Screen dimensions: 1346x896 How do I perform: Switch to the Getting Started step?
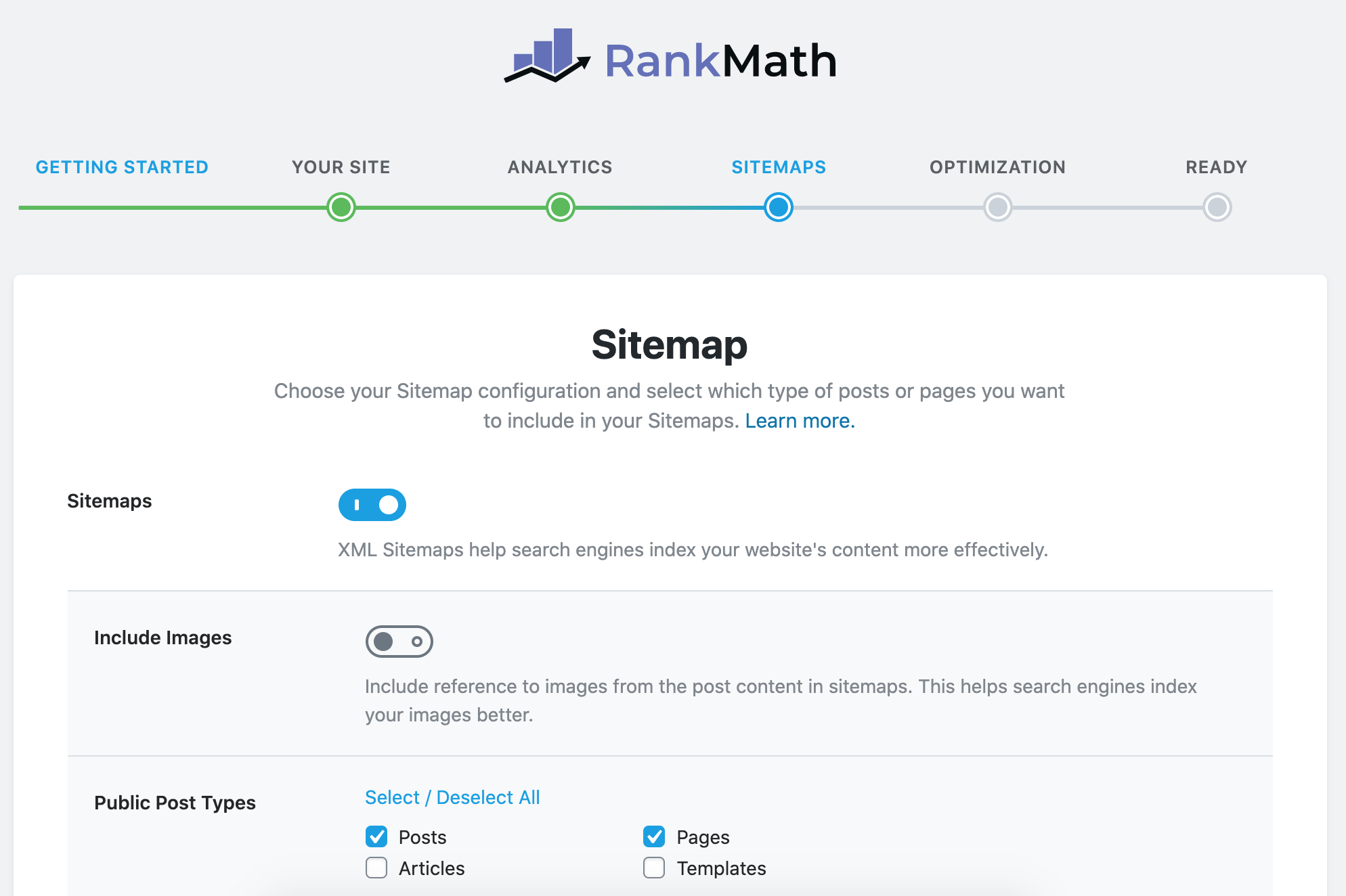click(123, 166)
